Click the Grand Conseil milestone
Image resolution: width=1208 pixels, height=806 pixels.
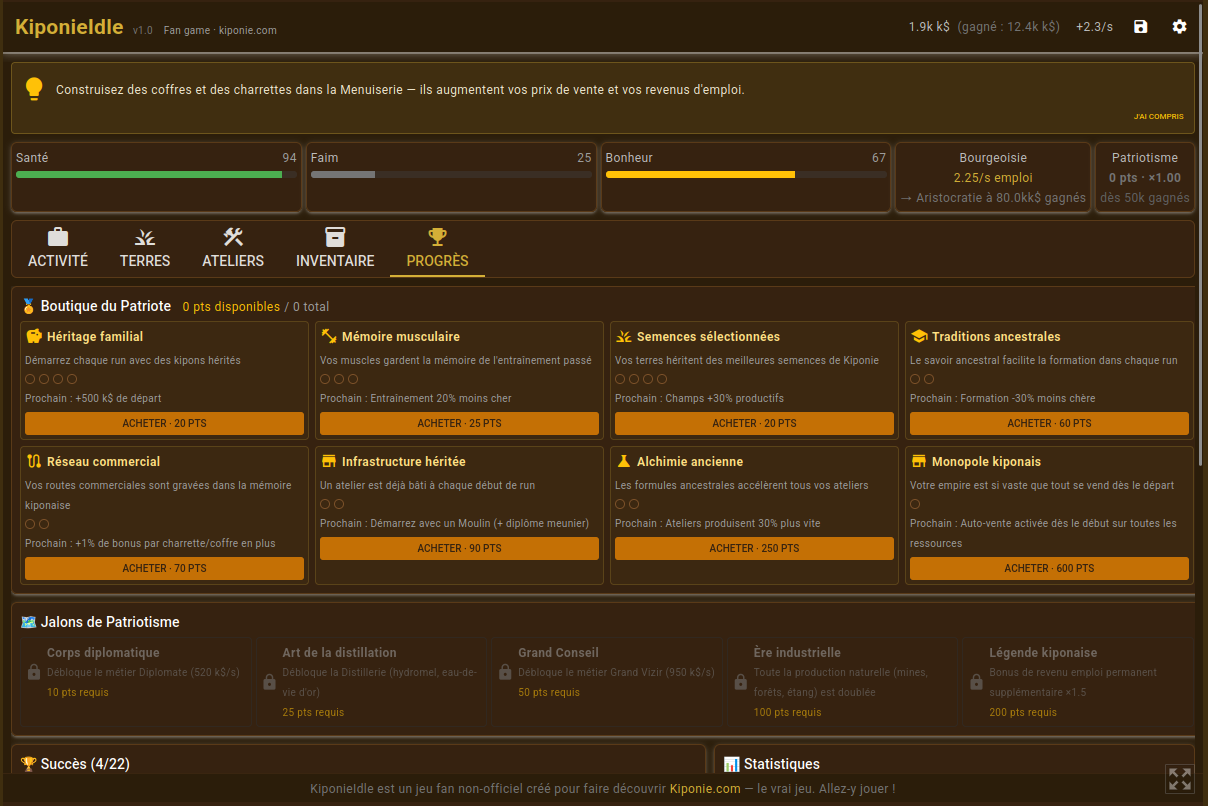pos(605,682)
